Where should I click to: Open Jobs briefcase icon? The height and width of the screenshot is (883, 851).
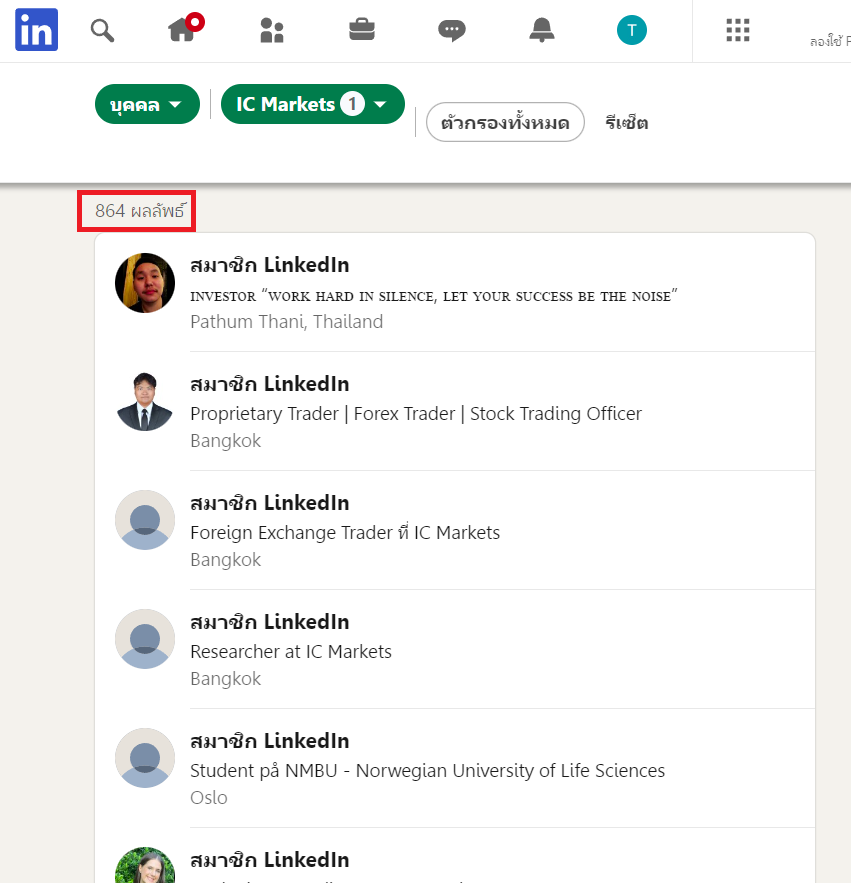coord(362,31)
